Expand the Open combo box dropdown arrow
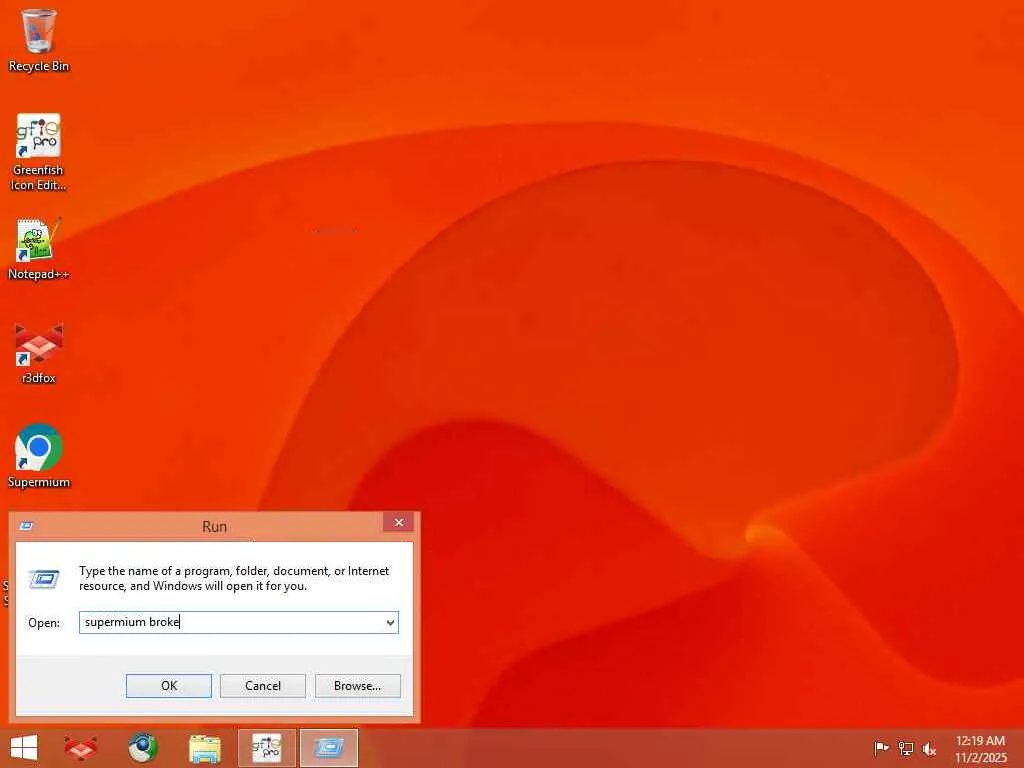The height and width of the screenshot is (768, 1024). 391,622
